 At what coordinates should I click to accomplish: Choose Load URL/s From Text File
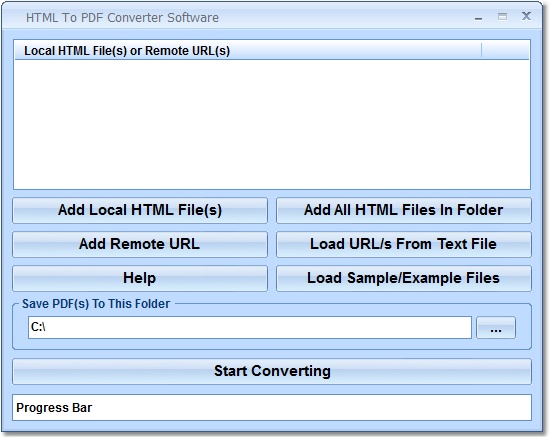(x=404, y=244)
